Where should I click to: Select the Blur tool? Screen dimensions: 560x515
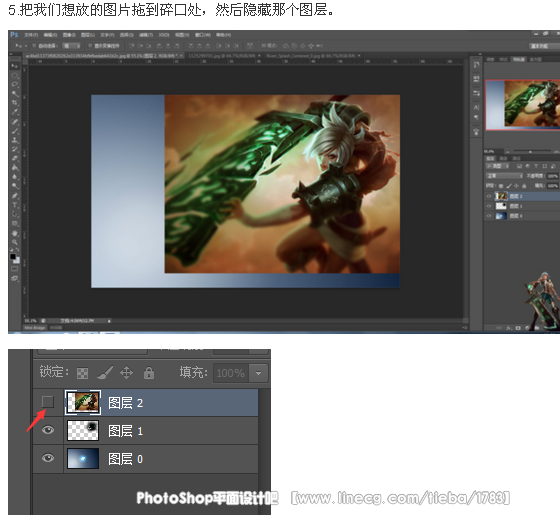(14, 177)
